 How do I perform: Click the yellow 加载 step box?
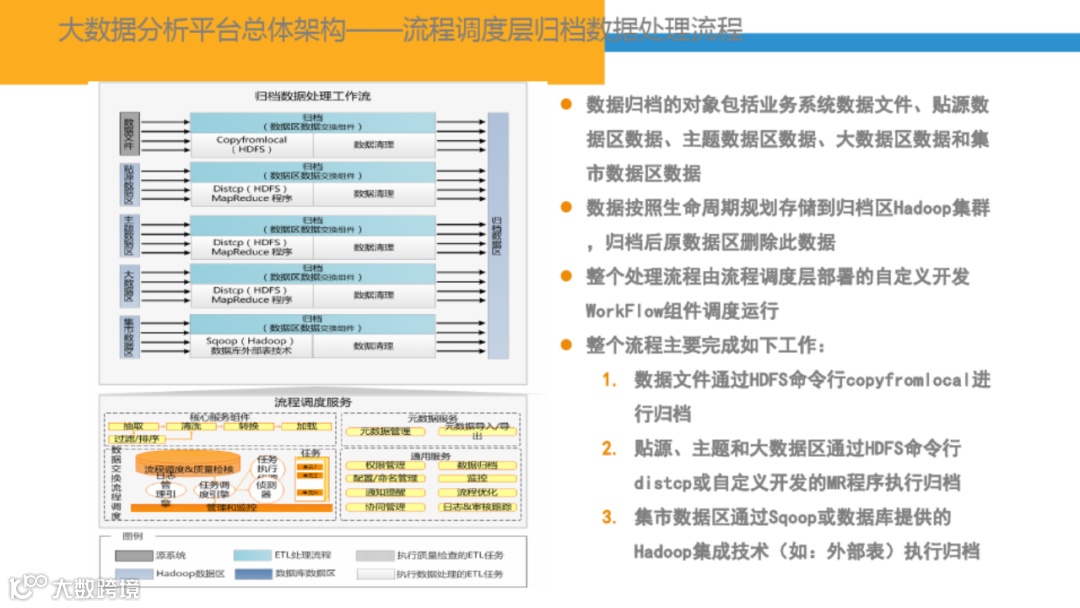307,427
